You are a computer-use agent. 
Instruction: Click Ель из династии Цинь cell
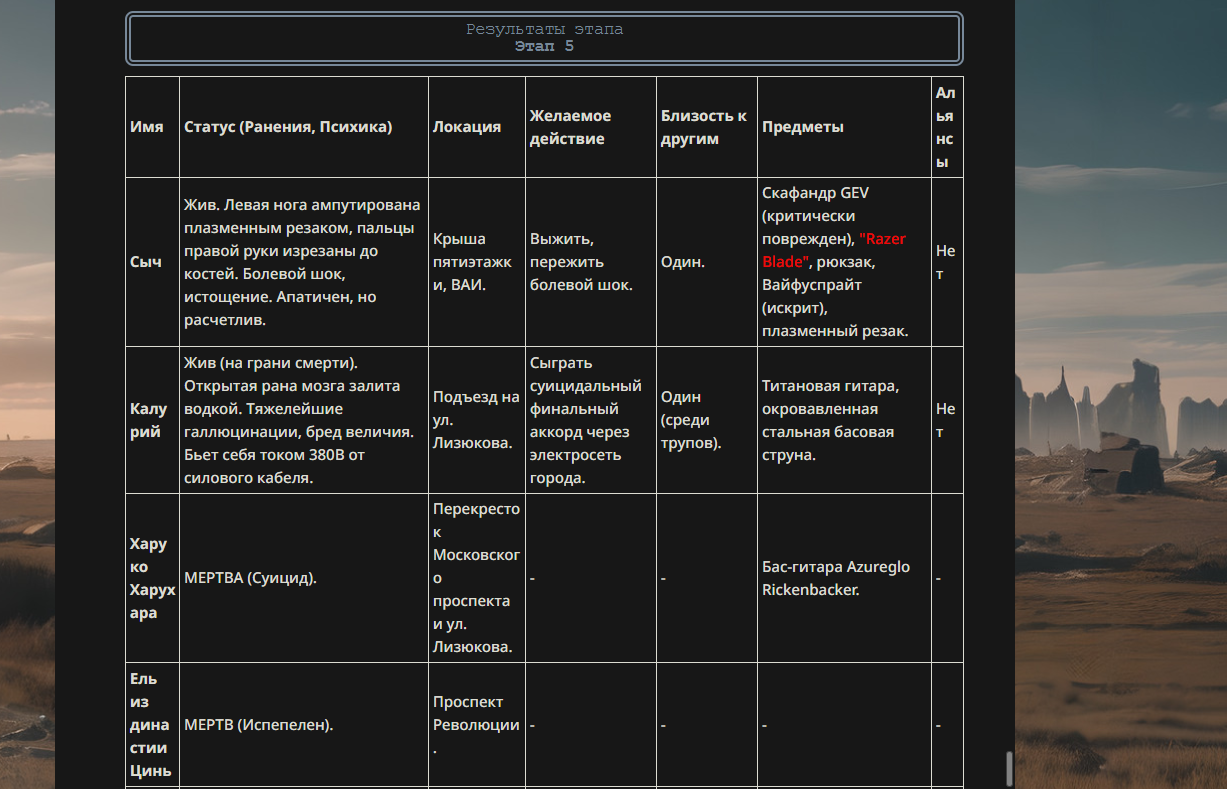pos(152,724)
